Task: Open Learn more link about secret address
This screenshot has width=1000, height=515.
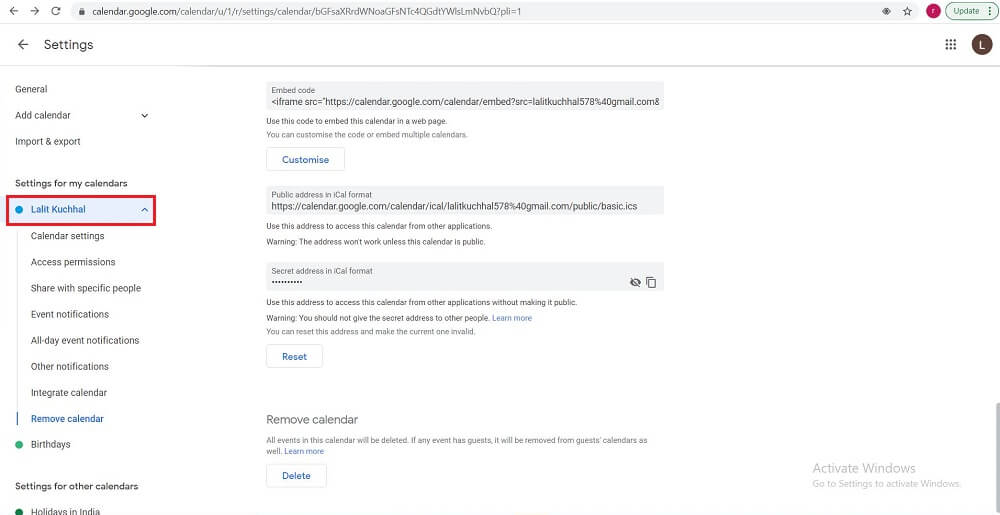Action: coord(512,318)
